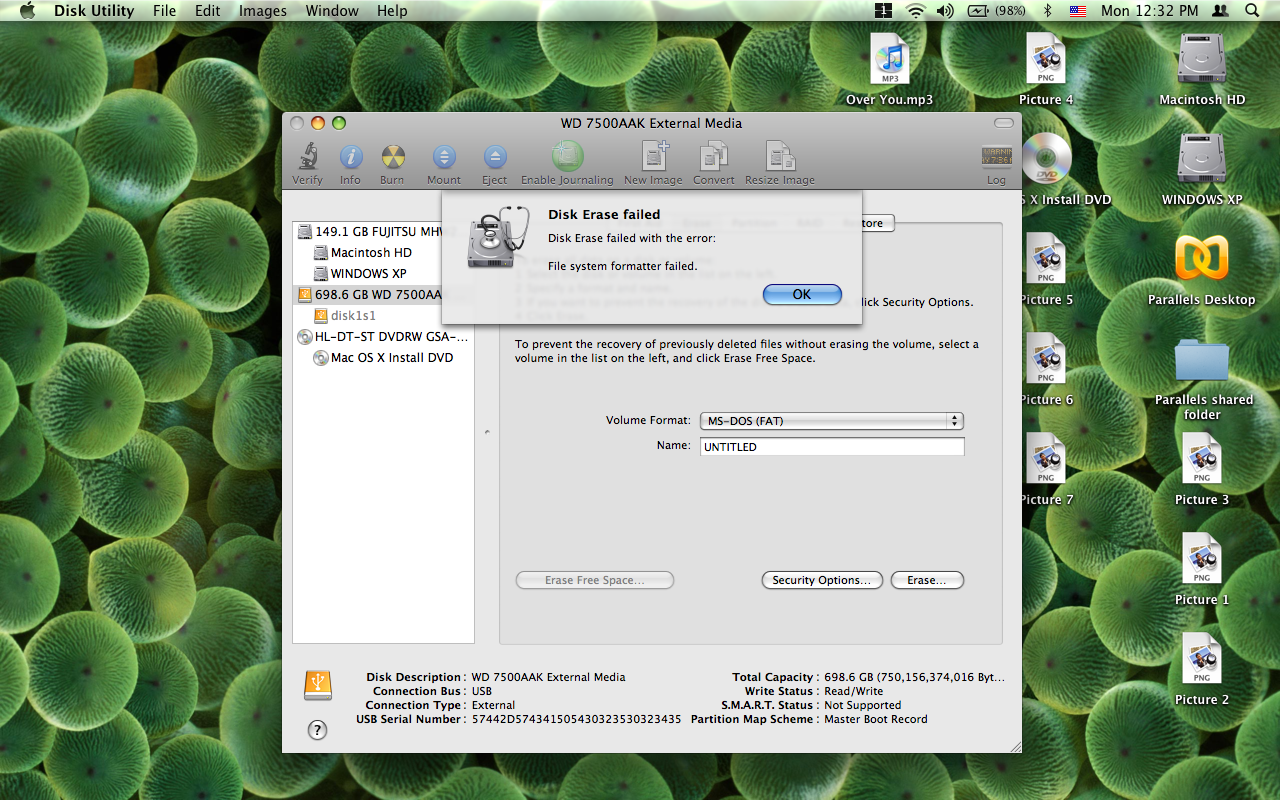Open Security Options...
The height and width of the screenshot is (800, 1280).
coord(822,580)
